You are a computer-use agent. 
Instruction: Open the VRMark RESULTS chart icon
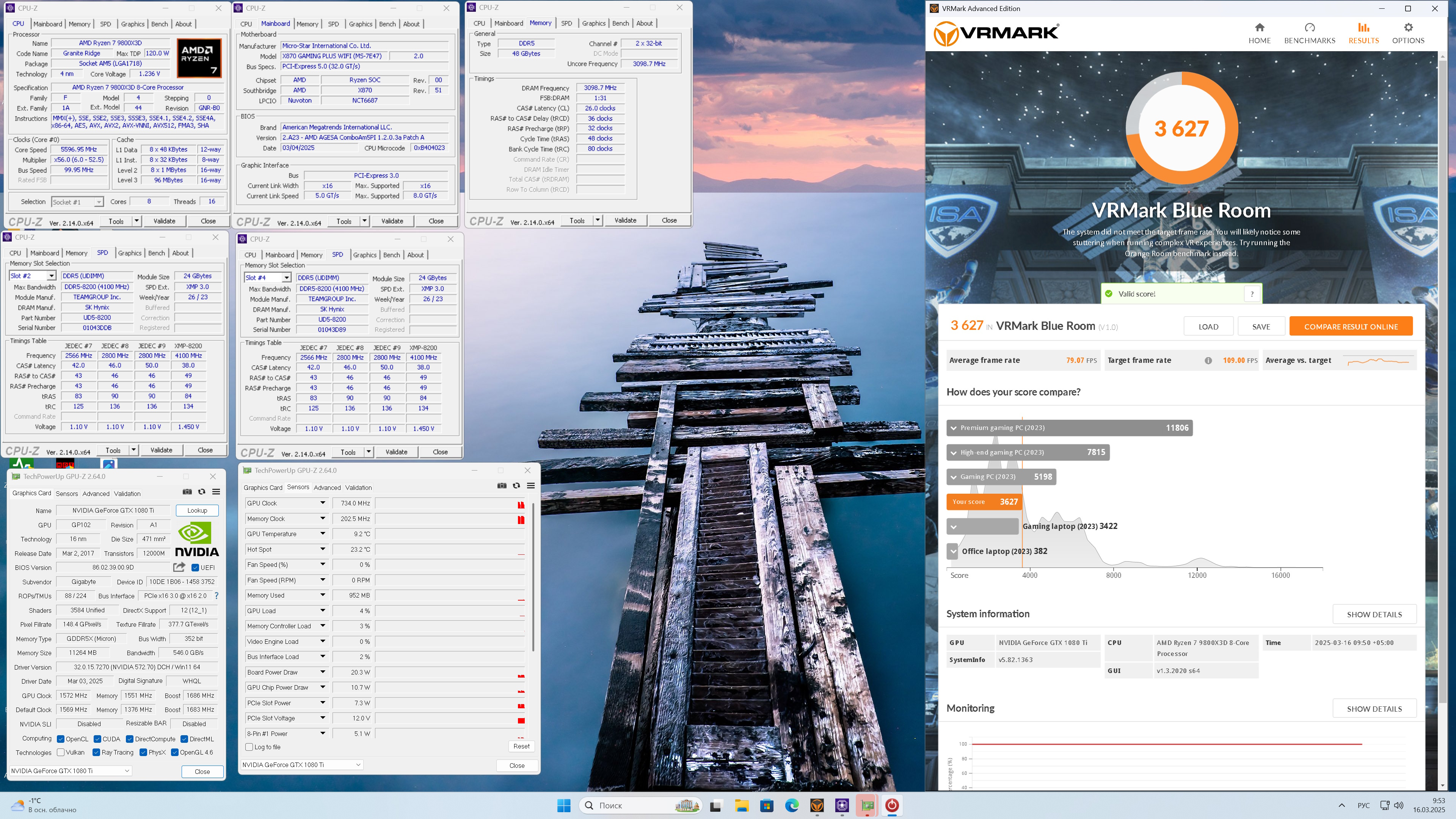coord(1363,27)
